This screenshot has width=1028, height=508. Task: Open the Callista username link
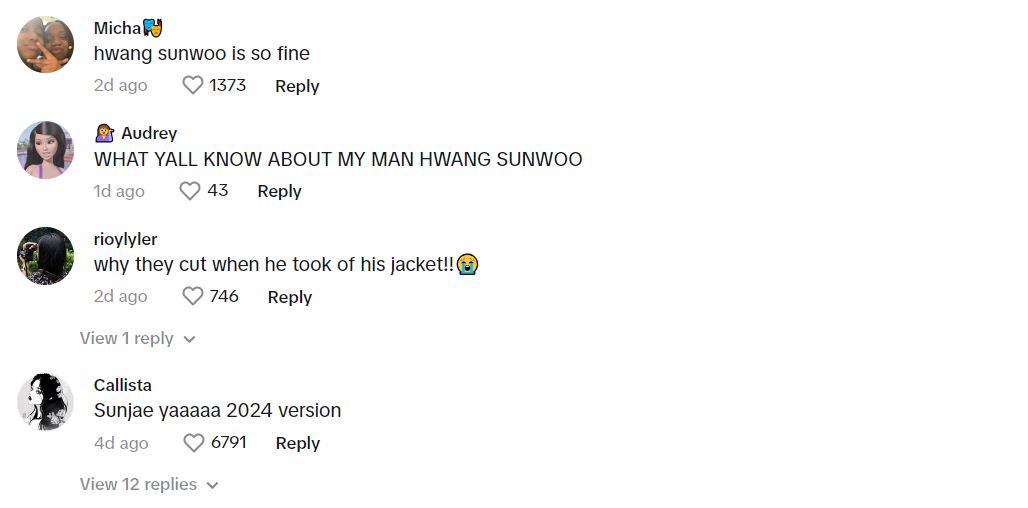tap(123, 385)
